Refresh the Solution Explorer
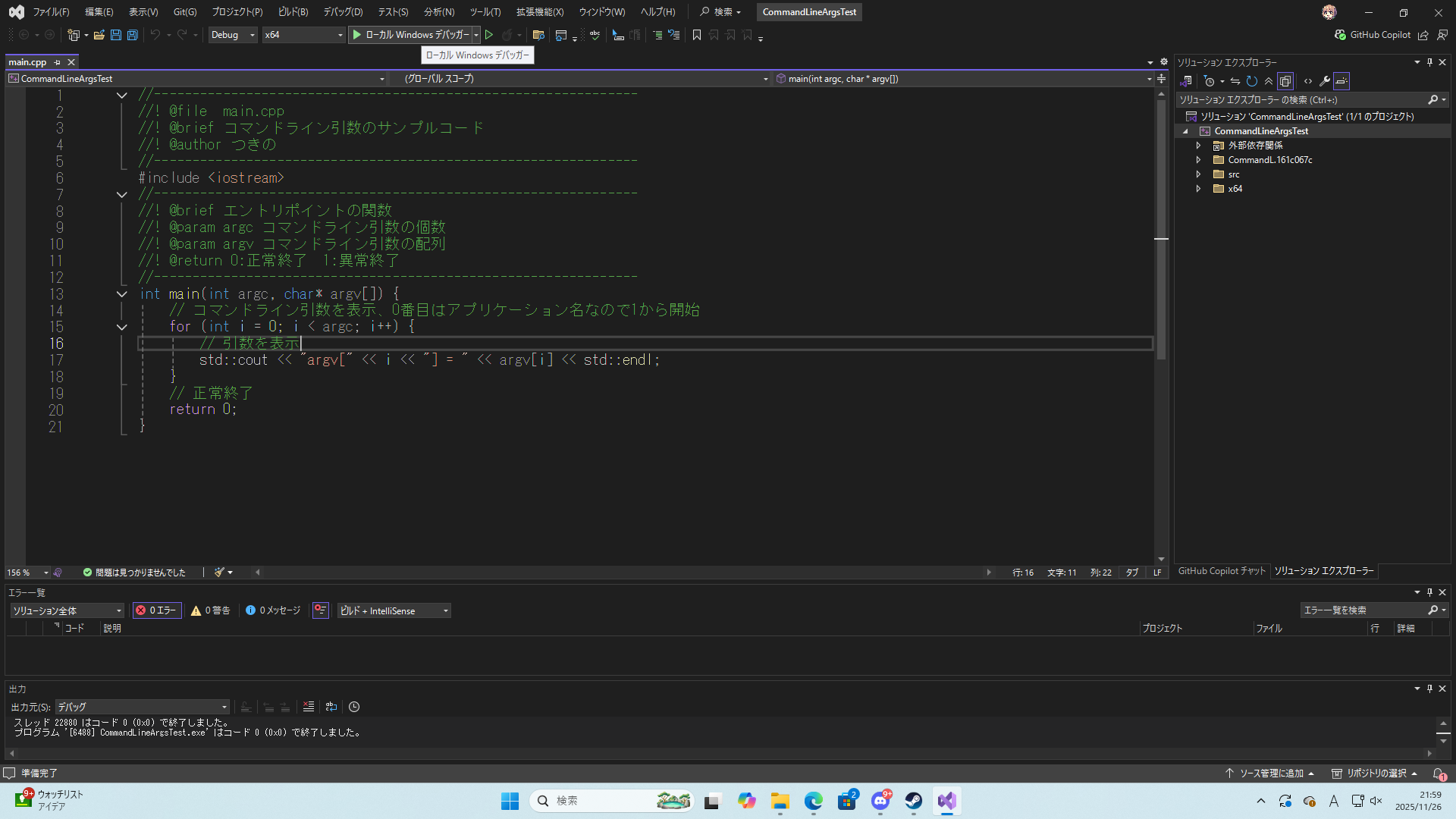Screen dimensions: 1456x819 pos(1252,81)
